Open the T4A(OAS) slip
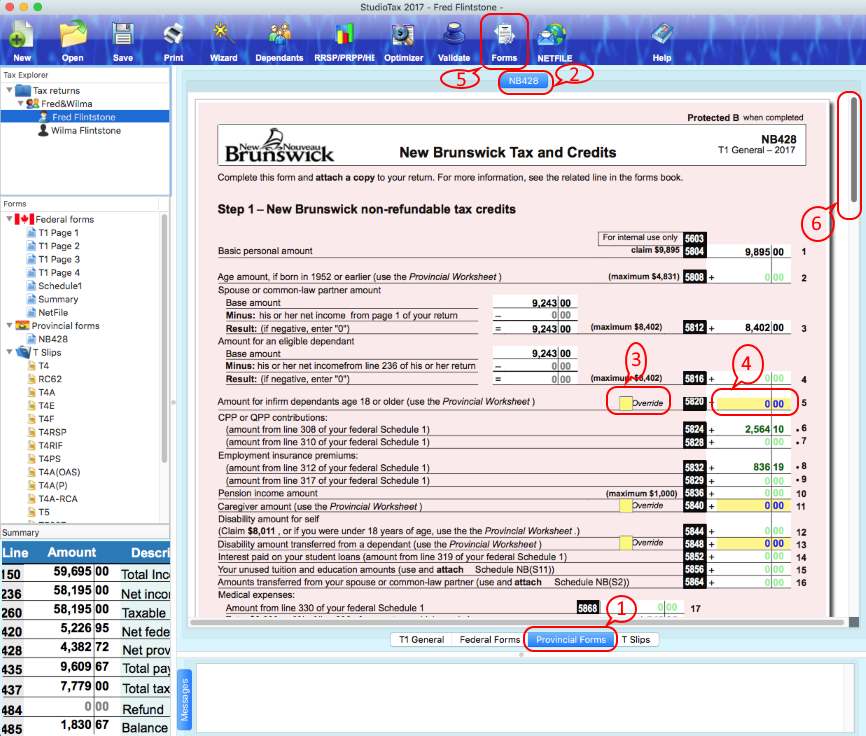The height and width of the screenshot is (736, 866). click(59, 472)
